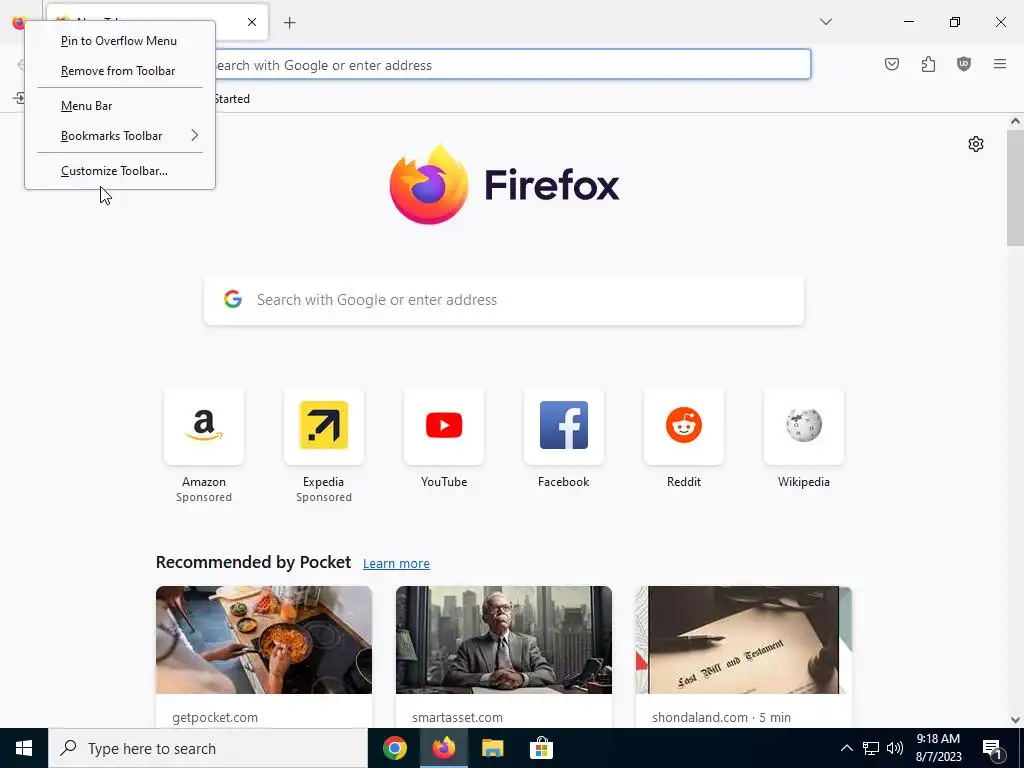
Task: Launch Chrome from the taskbar
Action: point(395,748)
